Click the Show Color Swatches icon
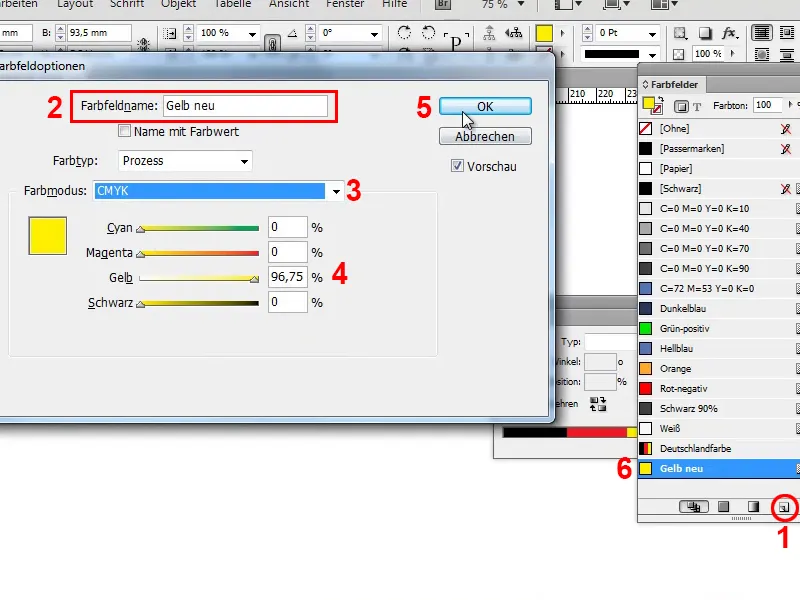Image resolution: width=800 pixels, height=600 pixels. pos(722,507)
